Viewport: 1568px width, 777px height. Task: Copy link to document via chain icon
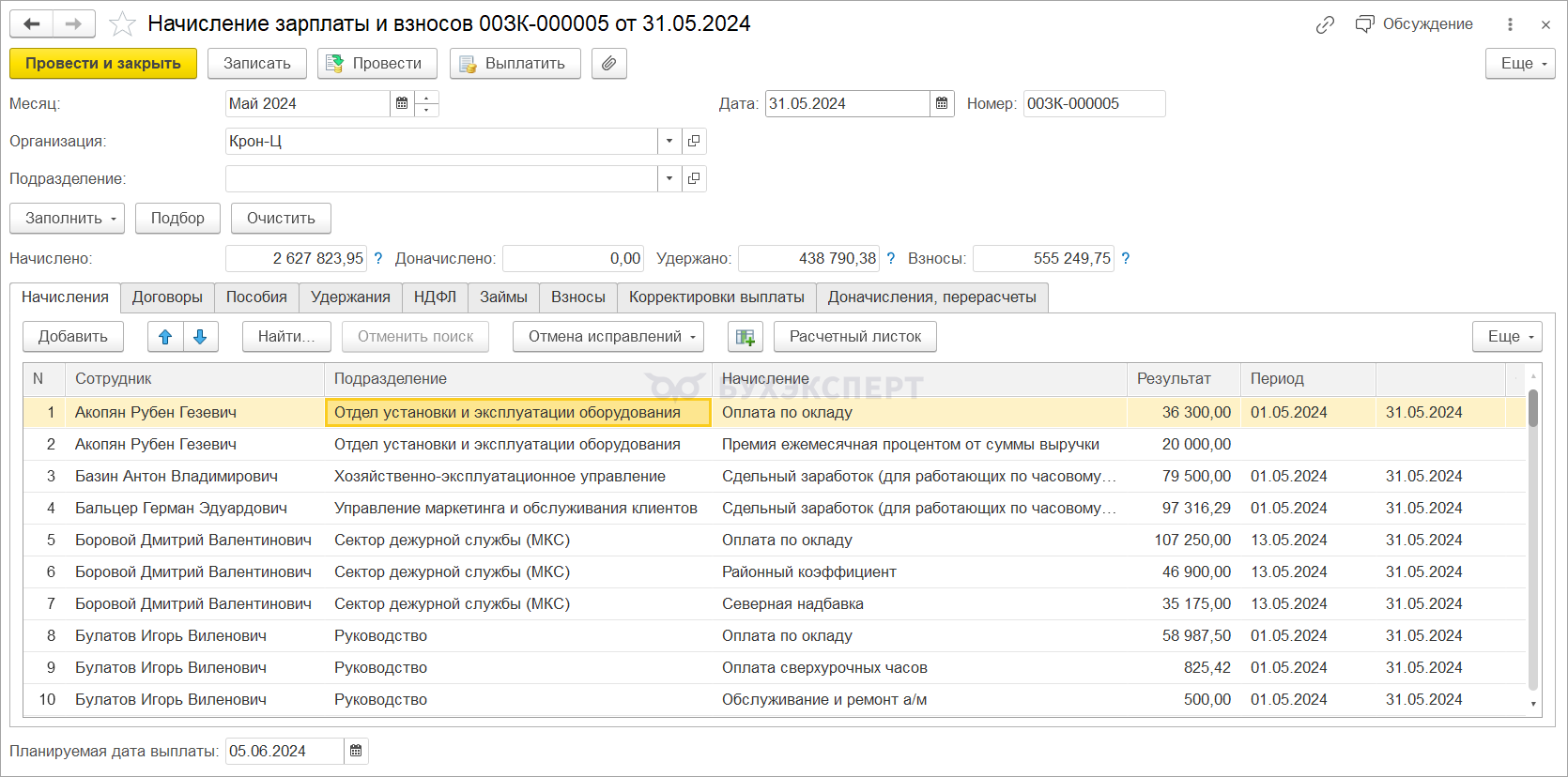click(1325, 24)
